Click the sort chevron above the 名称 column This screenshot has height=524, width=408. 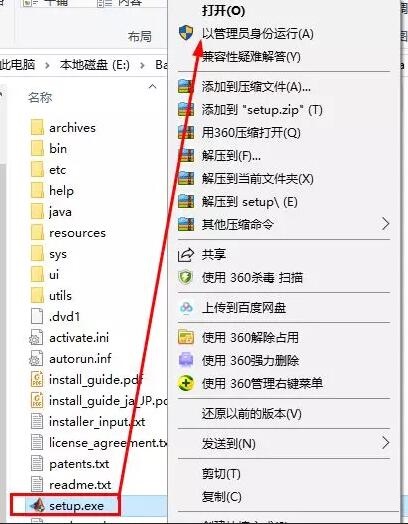(152, 87)
